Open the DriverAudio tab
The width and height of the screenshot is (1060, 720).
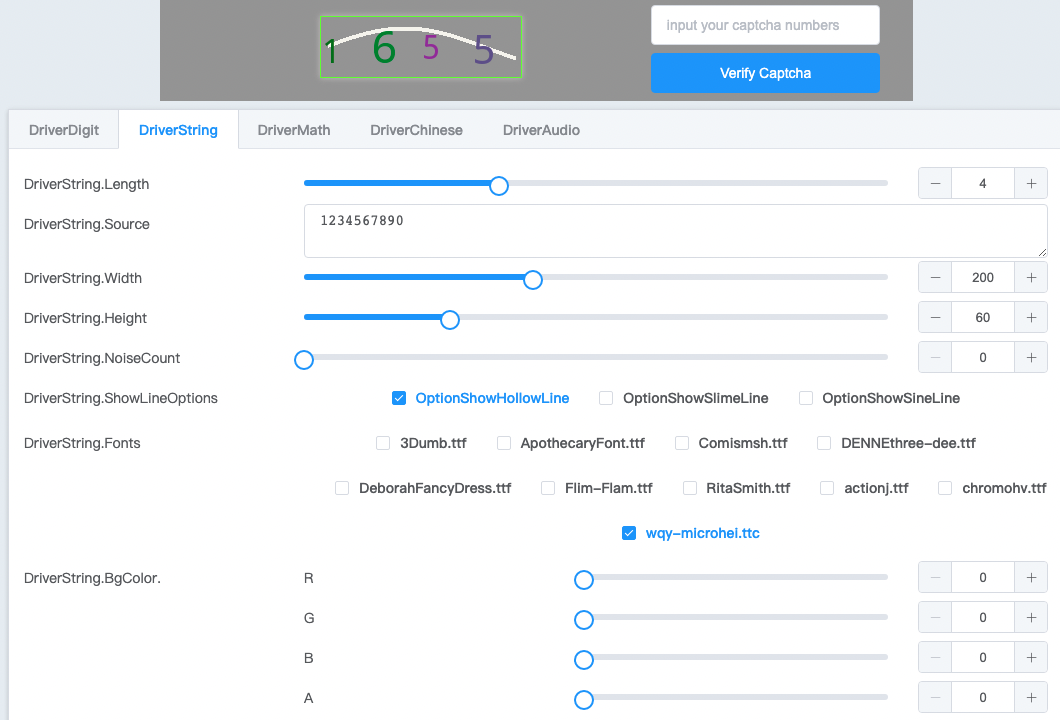point(541,130)
